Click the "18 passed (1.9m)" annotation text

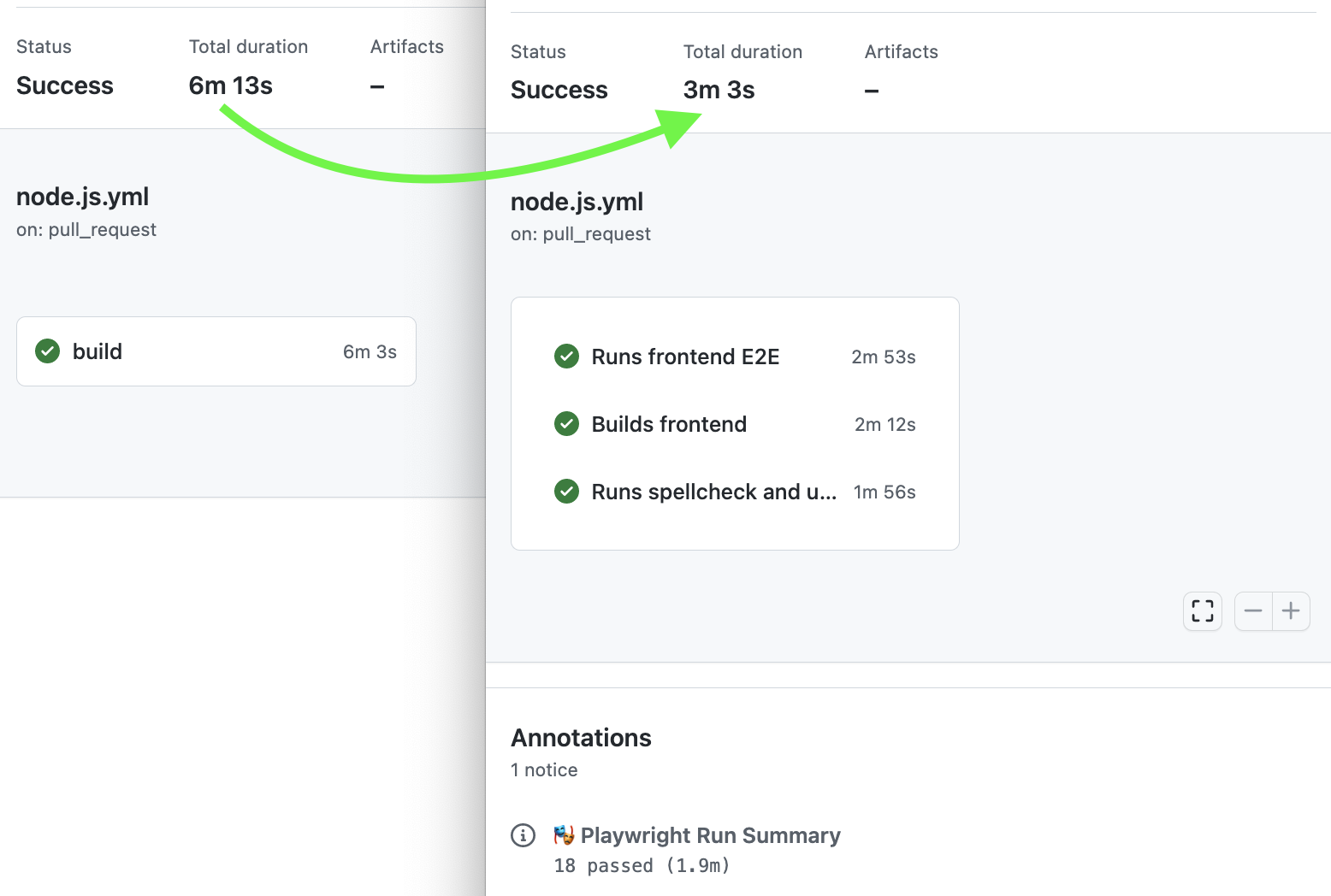tap(642, 865)
